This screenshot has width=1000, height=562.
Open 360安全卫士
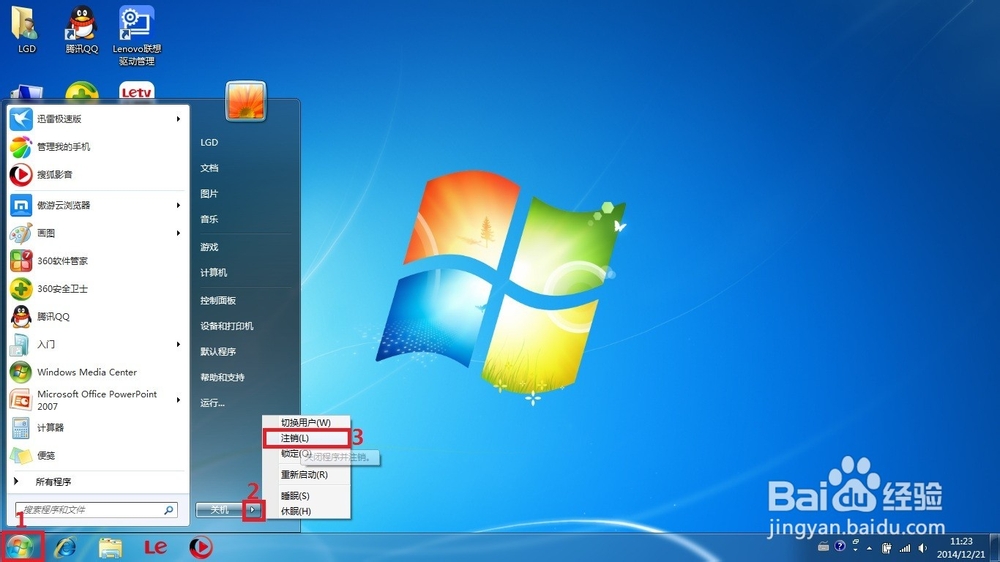click(x=98, y=289)
